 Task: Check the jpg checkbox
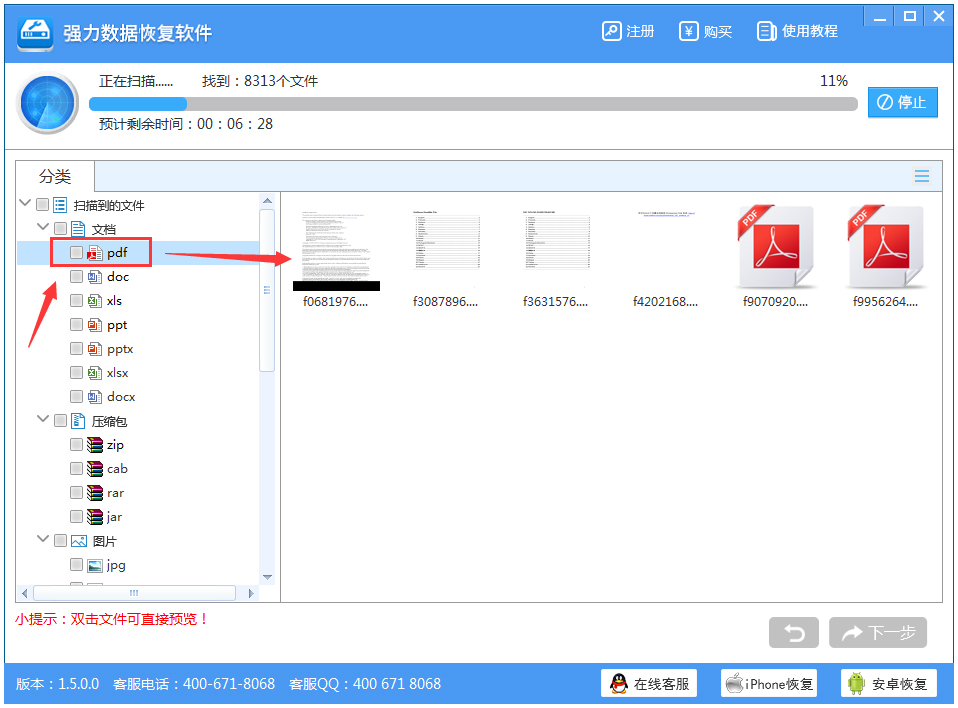pos(77,564)
